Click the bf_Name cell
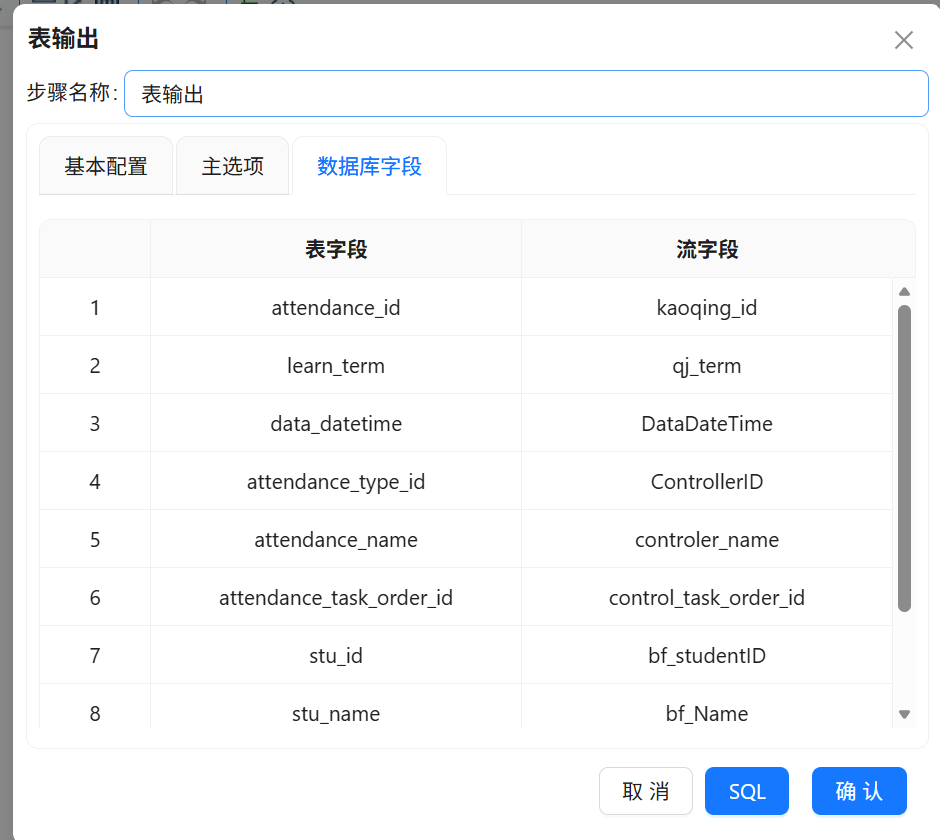940x840 pixels. click(x=707, y=706)
